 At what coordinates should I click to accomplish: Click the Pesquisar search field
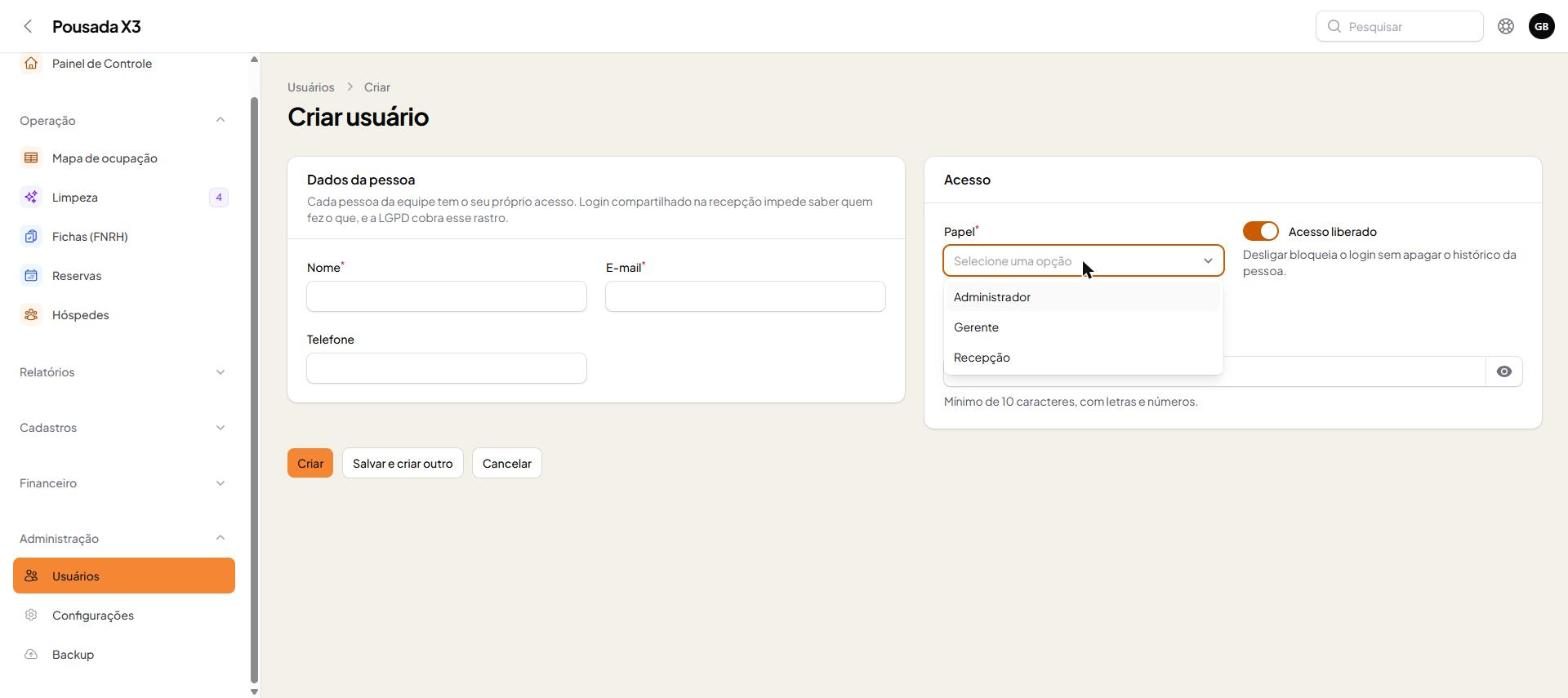(x=1399, y=27)
